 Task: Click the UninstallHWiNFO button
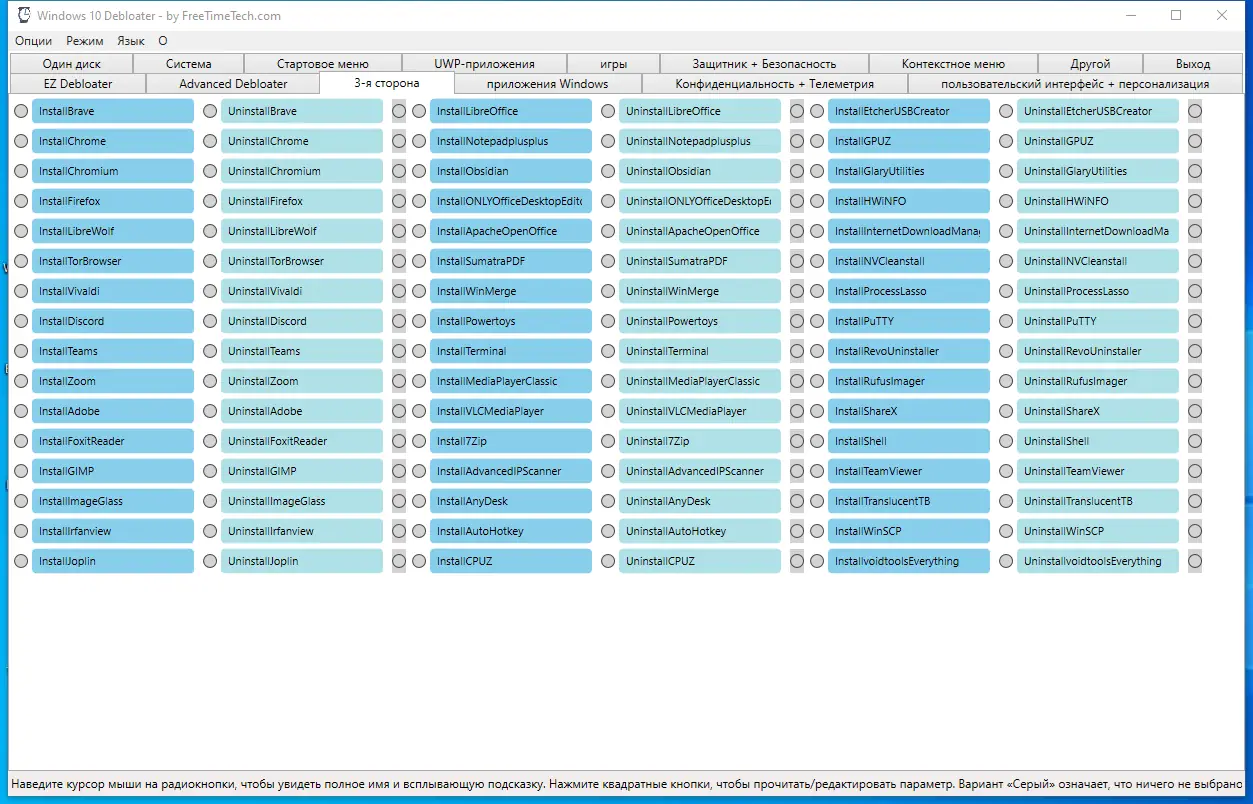[x=1098, y=201]
